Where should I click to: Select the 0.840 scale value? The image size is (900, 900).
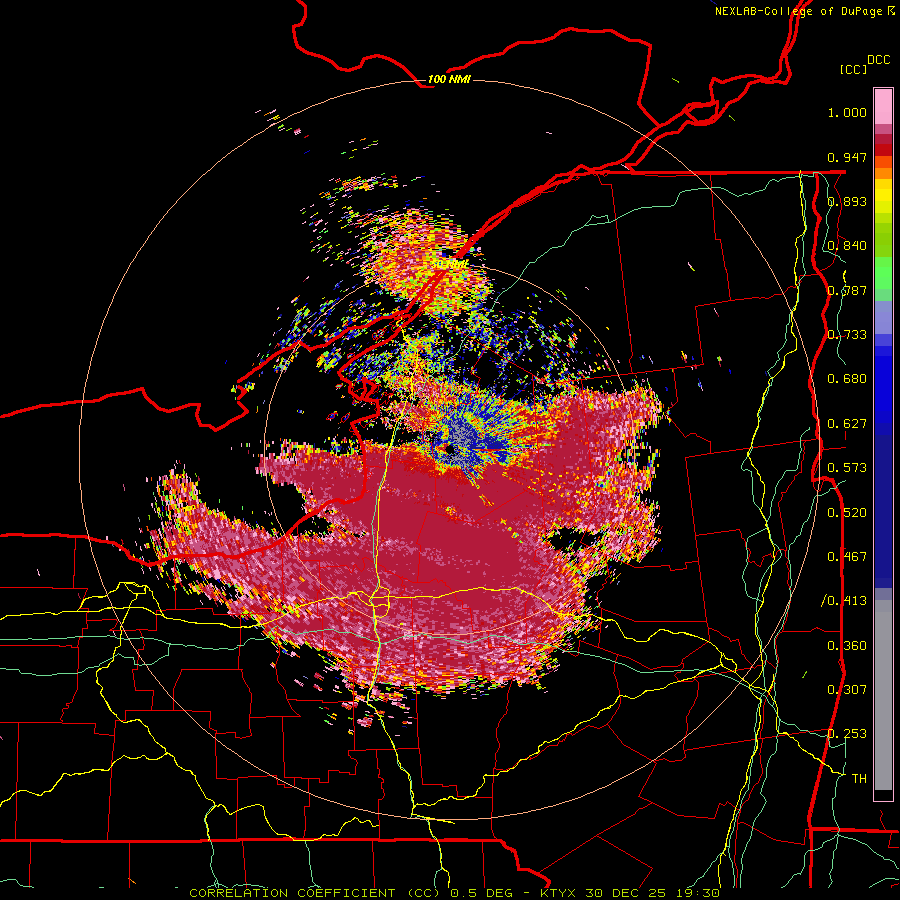coord(847,246)
